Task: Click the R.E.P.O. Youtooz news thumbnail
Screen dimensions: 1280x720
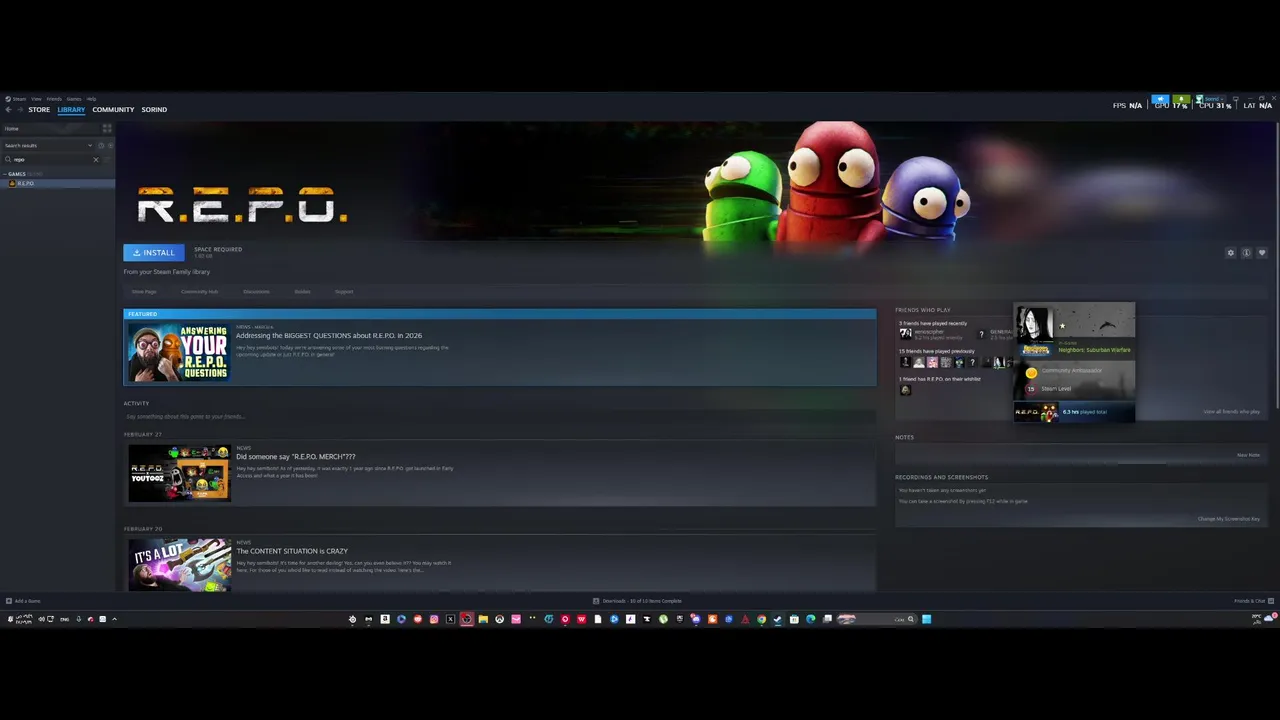Action: click(x=179, y=474)
